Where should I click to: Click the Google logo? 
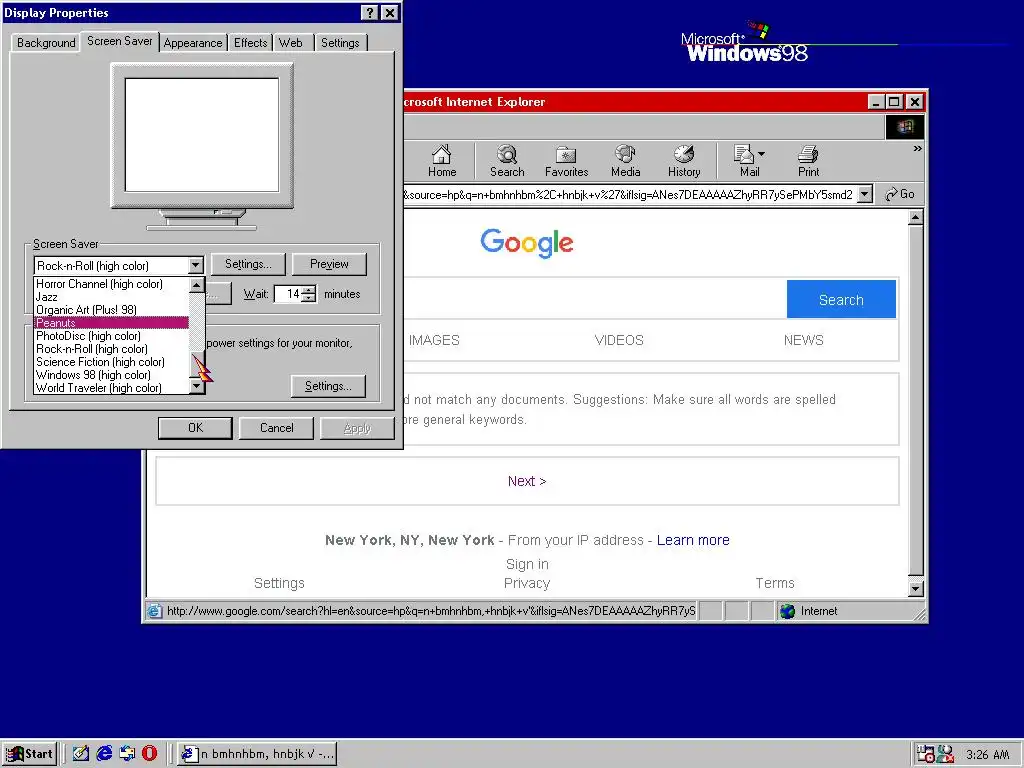click(527, 243)
